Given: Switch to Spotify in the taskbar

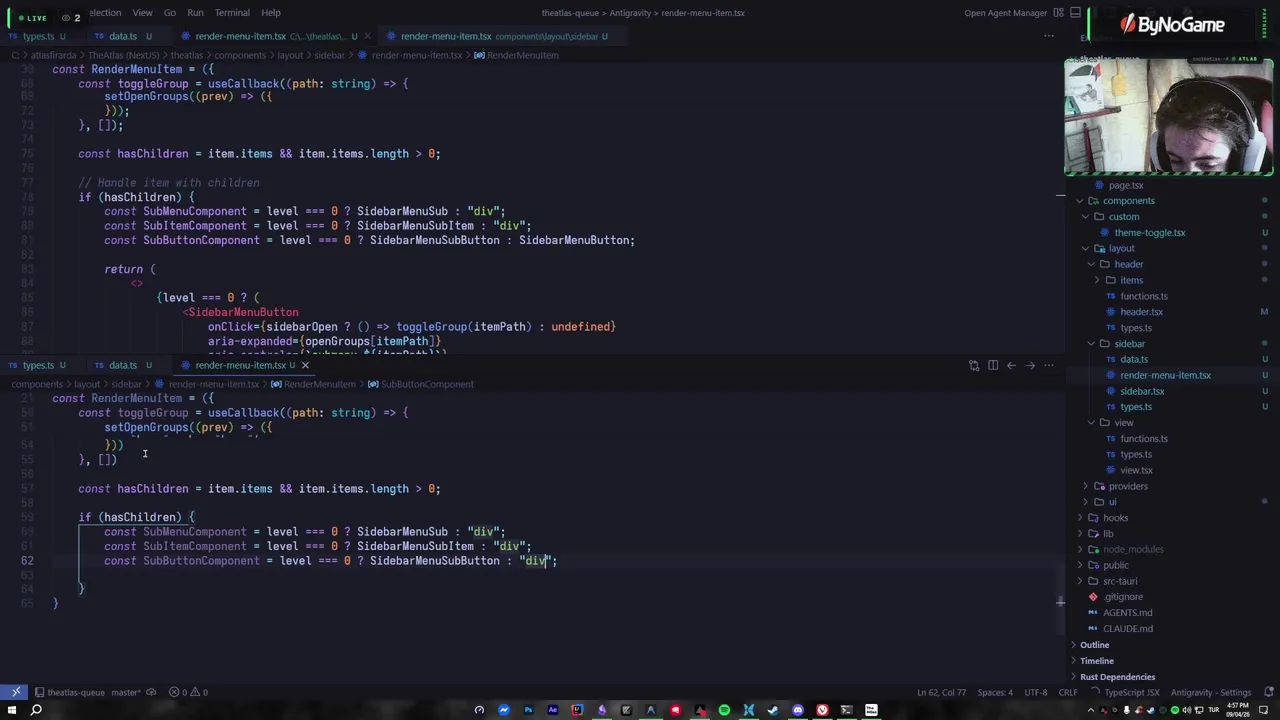Looking at the screenshot, I should click(x=724, y=710).
